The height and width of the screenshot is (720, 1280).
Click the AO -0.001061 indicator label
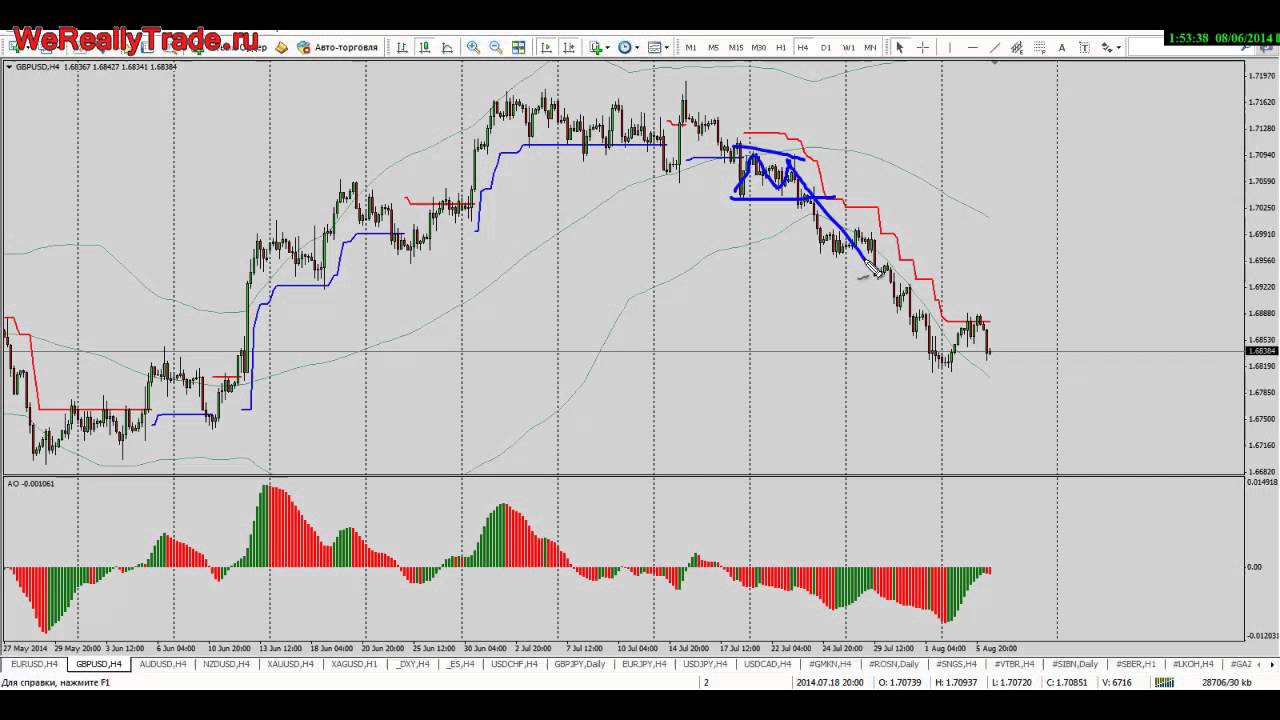coord(31,484)
